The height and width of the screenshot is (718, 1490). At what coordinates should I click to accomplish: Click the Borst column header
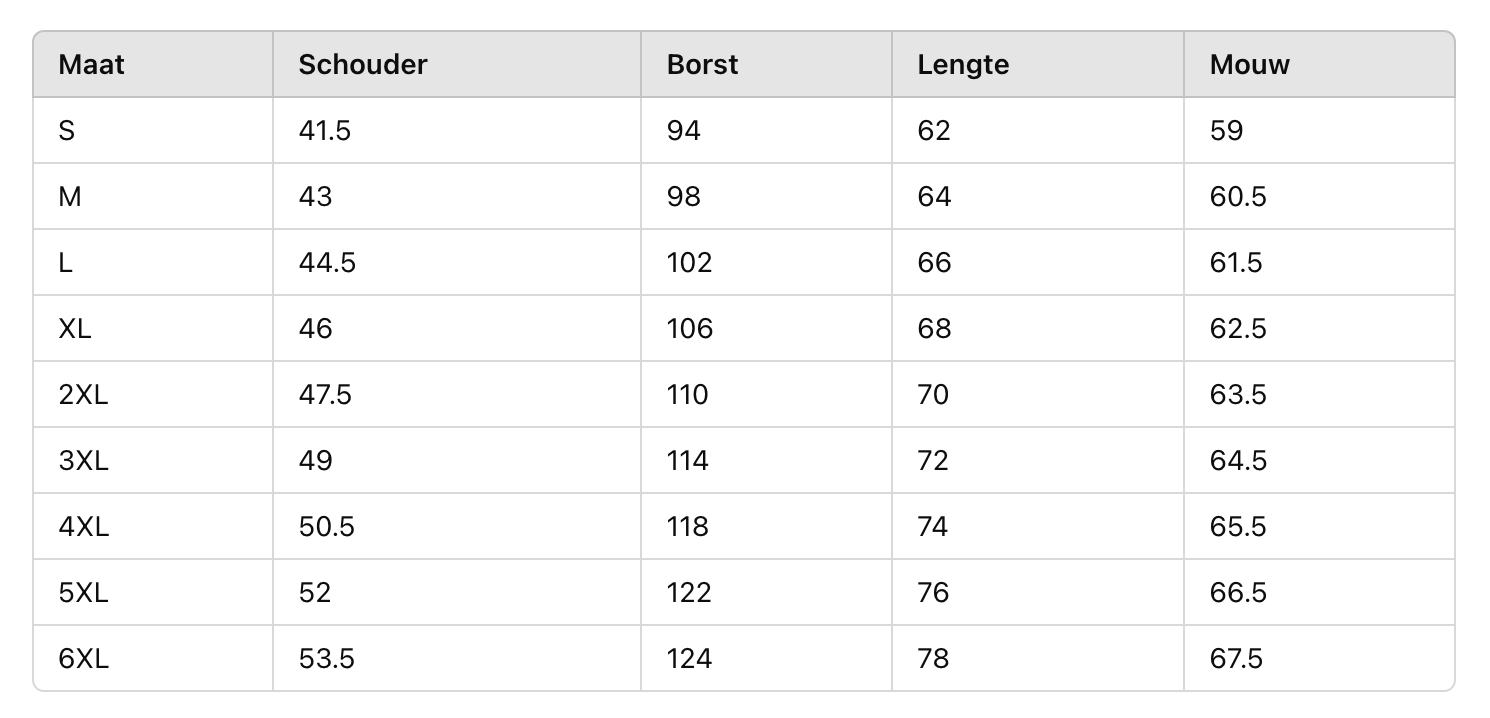point(702,65)
